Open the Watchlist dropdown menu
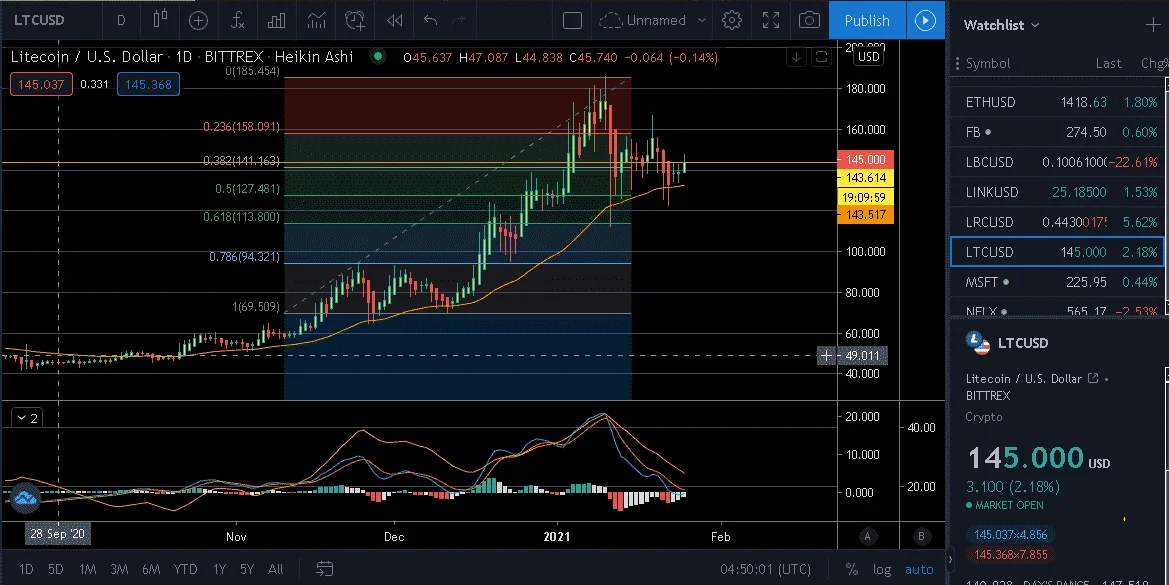 coord(1001,25)
